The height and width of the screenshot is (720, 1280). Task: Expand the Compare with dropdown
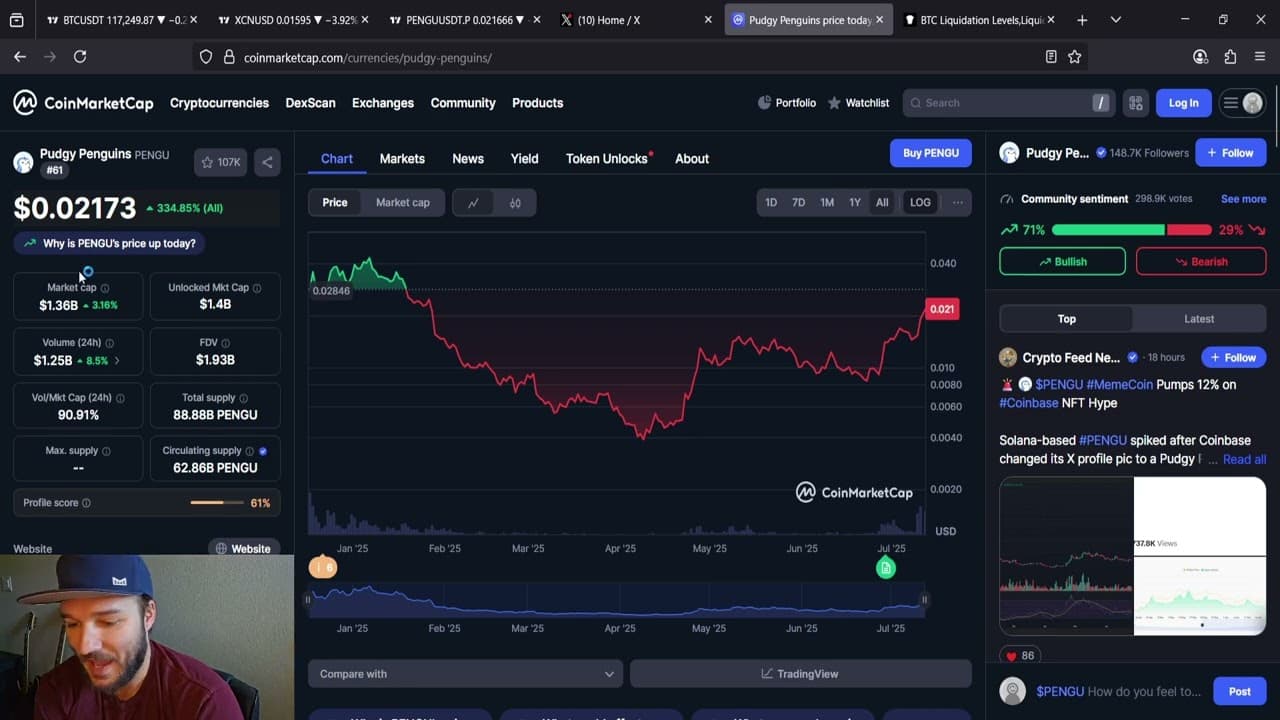pyautogui.click(x=465, y=674)
